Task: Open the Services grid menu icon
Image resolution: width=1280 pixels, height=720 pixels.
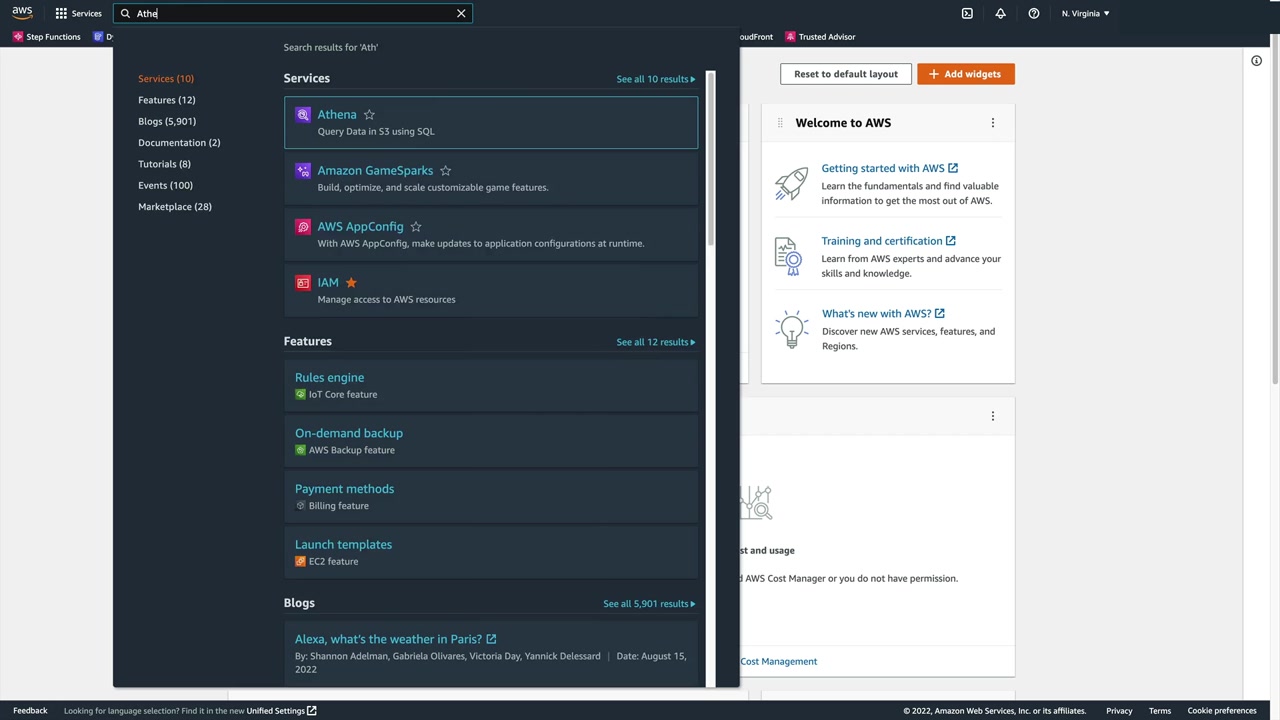Action: coord(61,13)
